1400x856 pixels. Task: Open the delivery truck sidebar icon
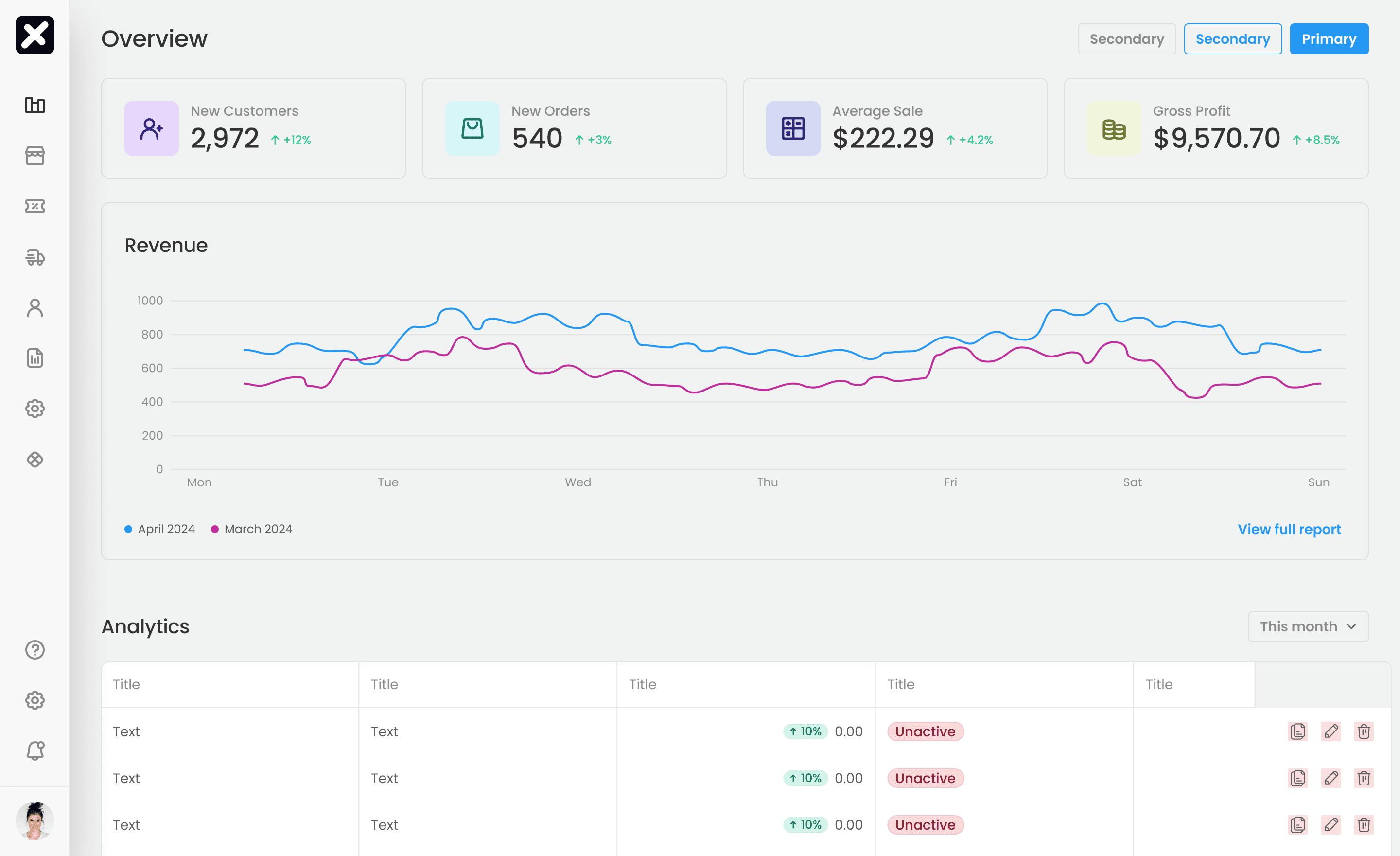pyautogui.click(x=35, y=257)
